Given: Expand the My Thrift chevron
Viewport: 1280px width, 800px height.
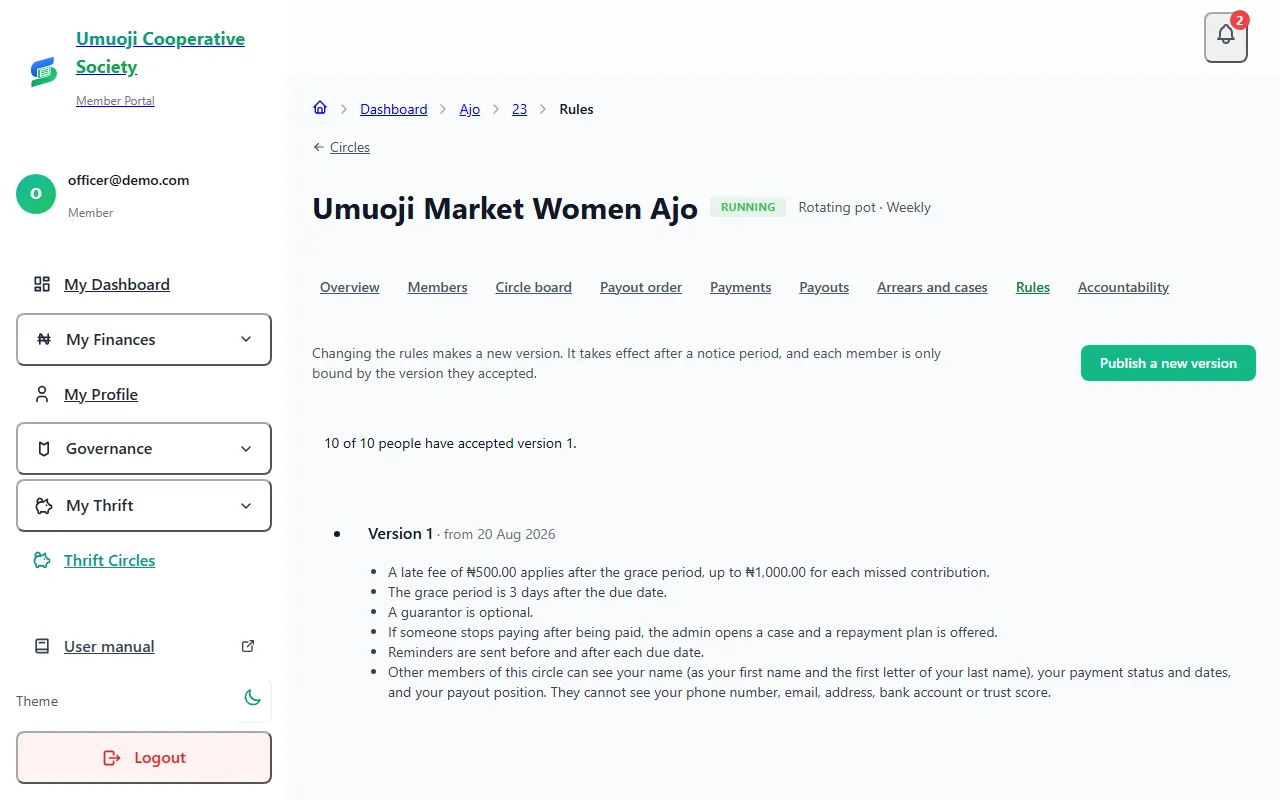Looking at the screenshot, I should (x=246, y=505).
